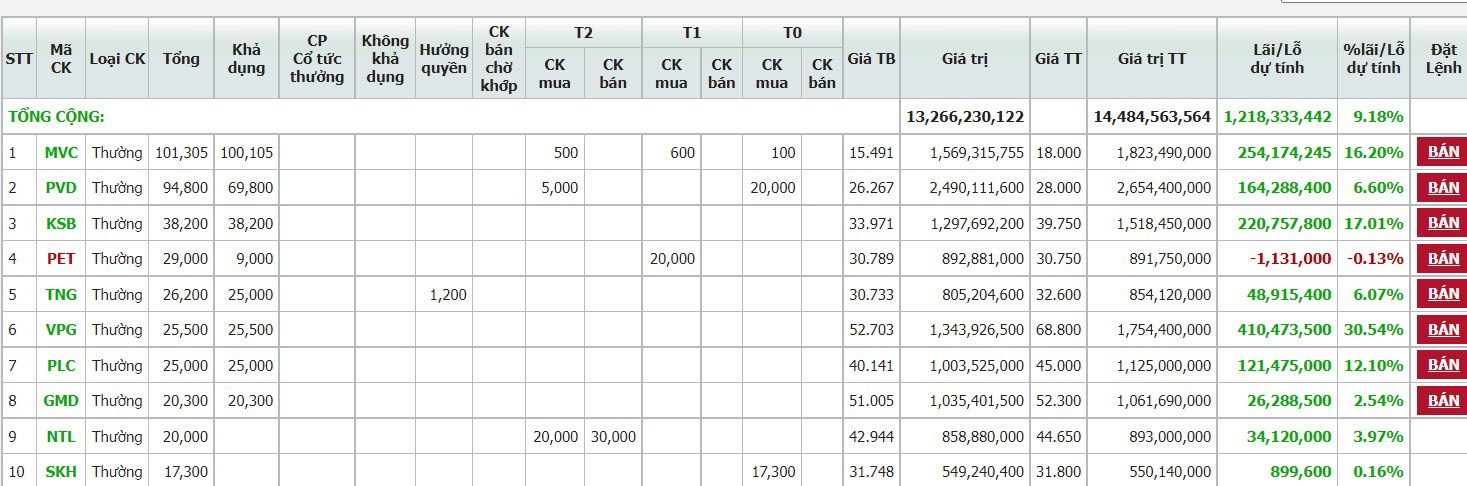The image size is (1467, 486).
Task: Click the Tổng column header
Action: coord(182,58)
